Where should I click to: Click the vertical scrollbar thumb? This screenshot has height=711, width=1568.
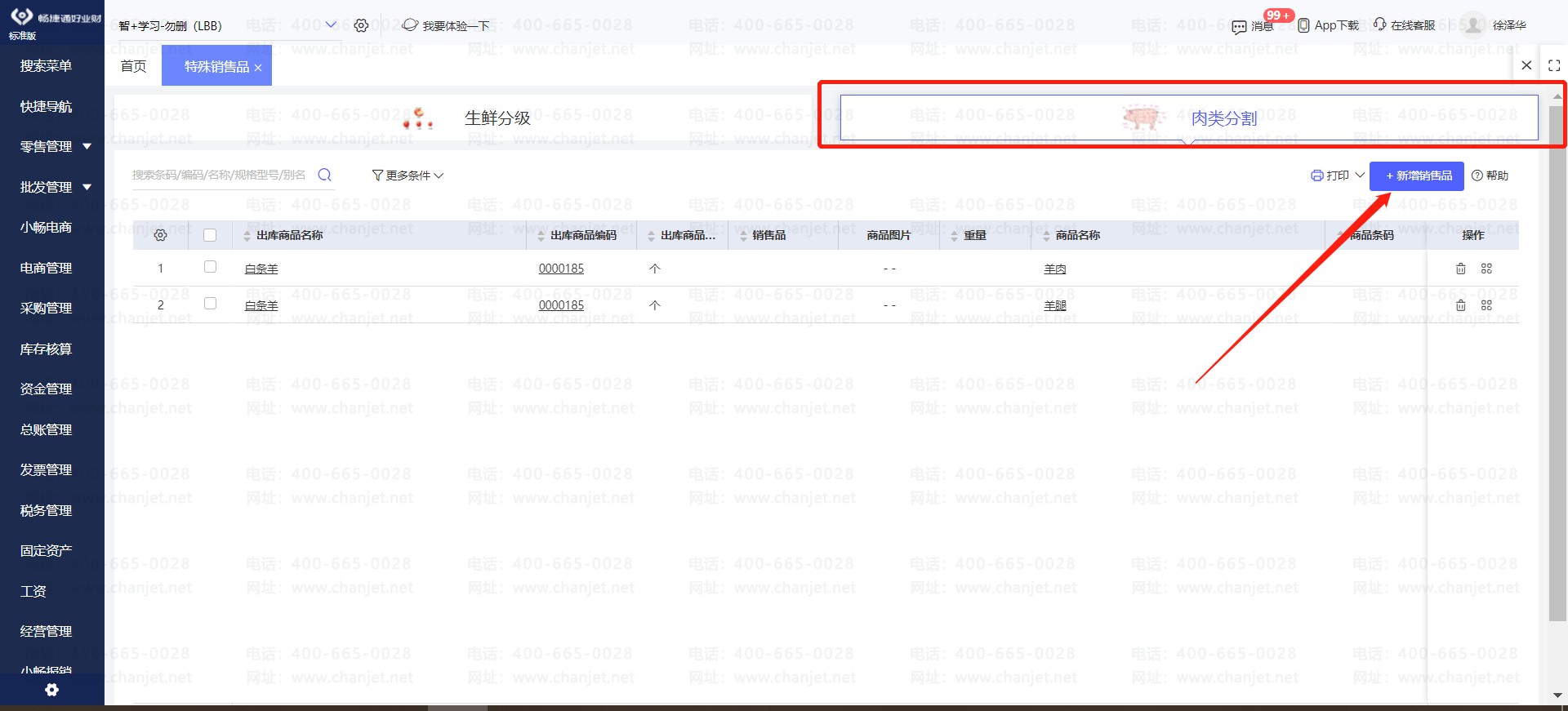(1557, 362)
